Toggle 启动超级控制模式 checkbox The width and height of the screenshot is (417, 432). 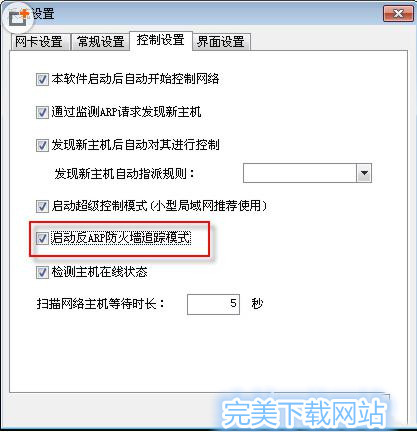[x=42, y=206]
